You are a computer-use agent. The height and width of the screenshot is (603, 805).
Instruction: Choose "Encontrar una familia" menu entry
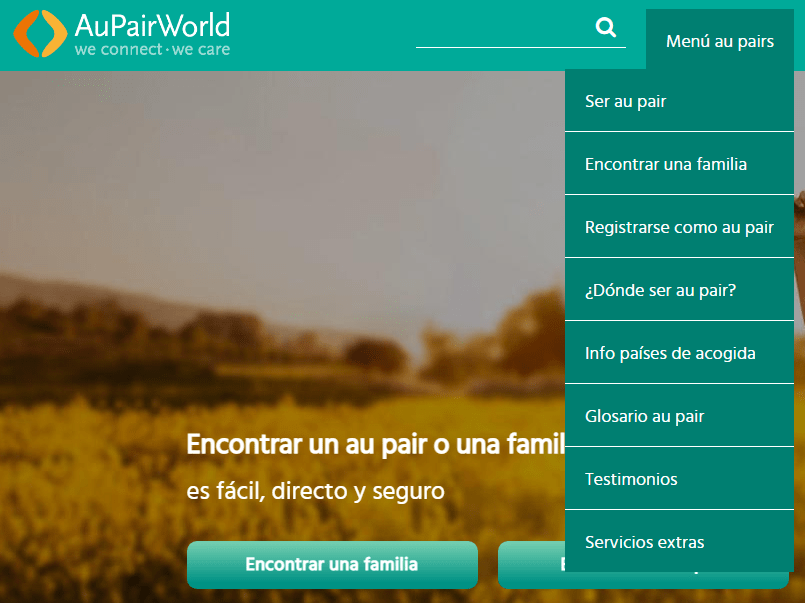click(x=665, y=164)
